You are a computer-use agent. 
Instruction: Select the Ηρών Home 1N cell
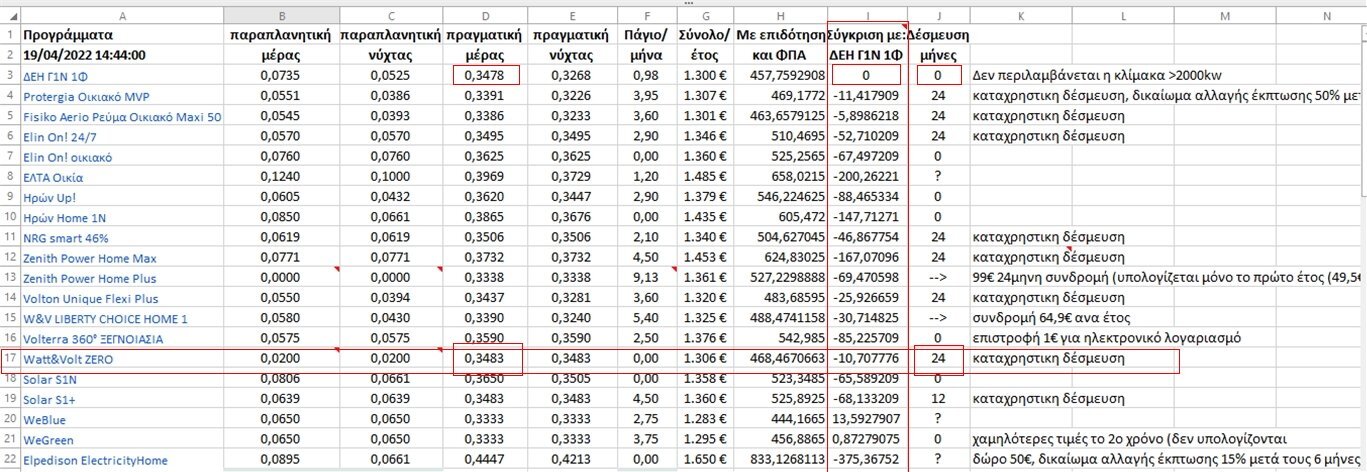[121, 217]
